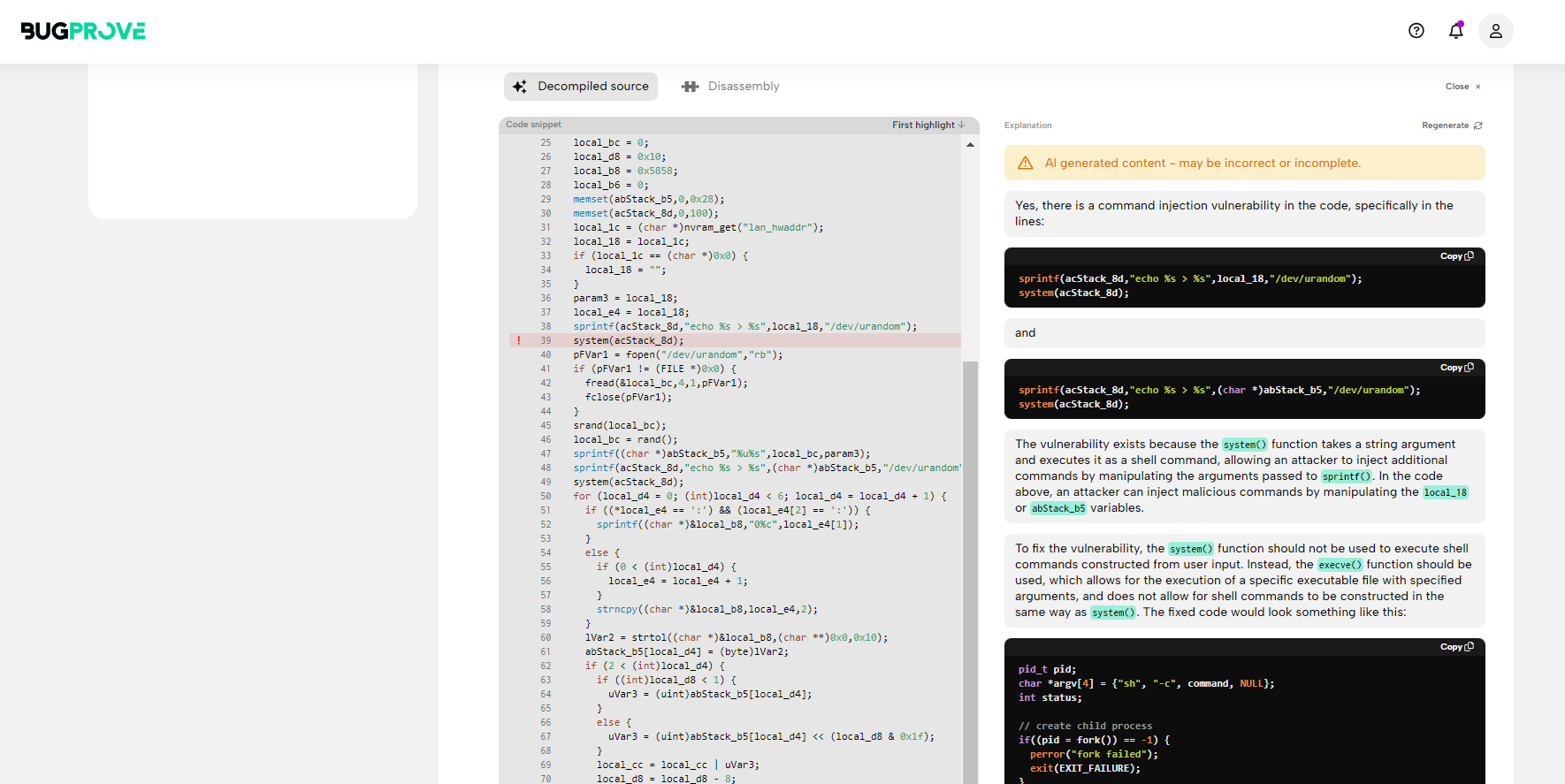Jump to First highlight in code
The width and height of the screenshot is (1565, 784).
pyautogui.click(x=928, y=125)
